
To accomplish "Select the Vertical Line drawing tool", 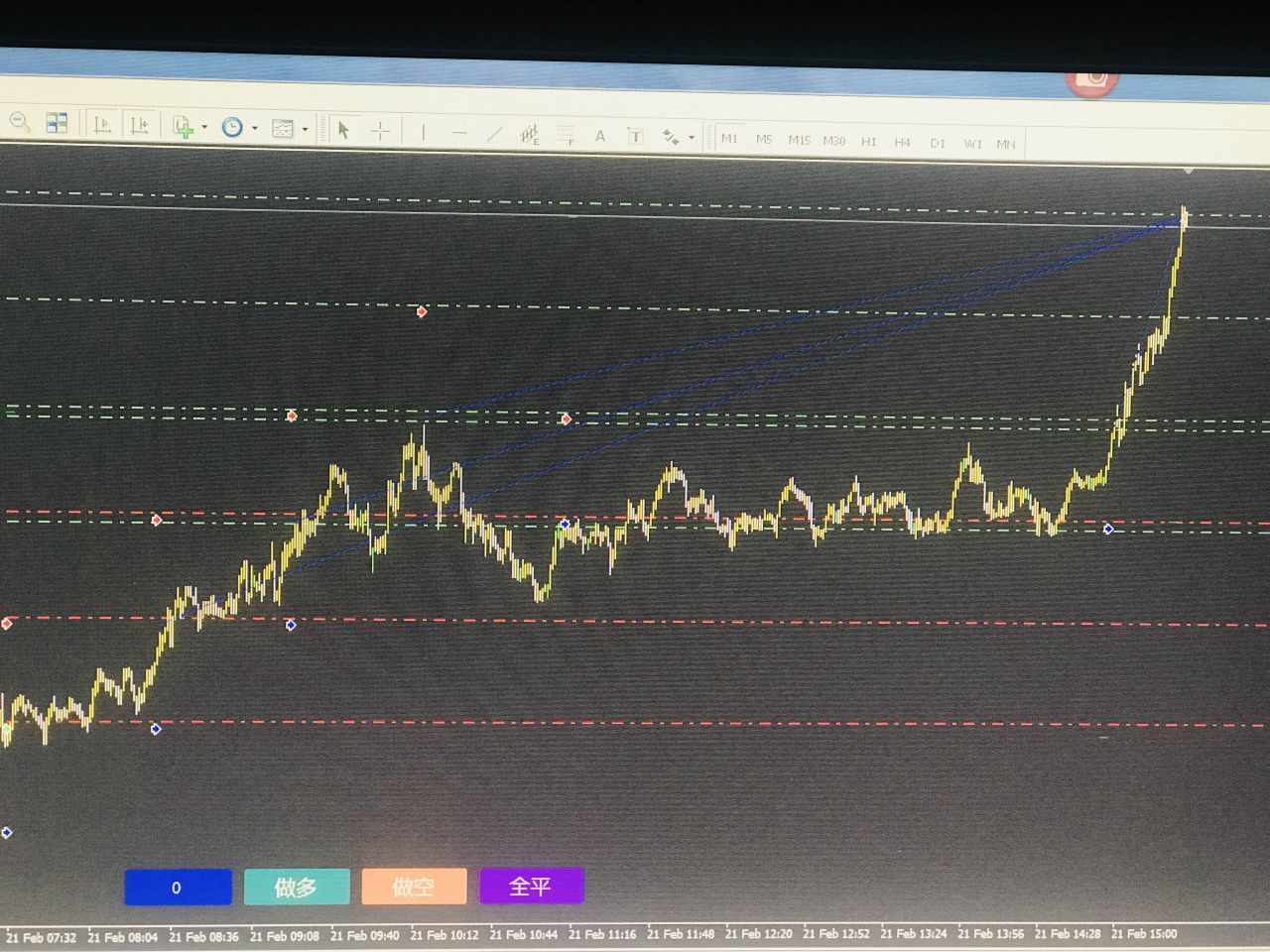I will (x=424, y=131).
